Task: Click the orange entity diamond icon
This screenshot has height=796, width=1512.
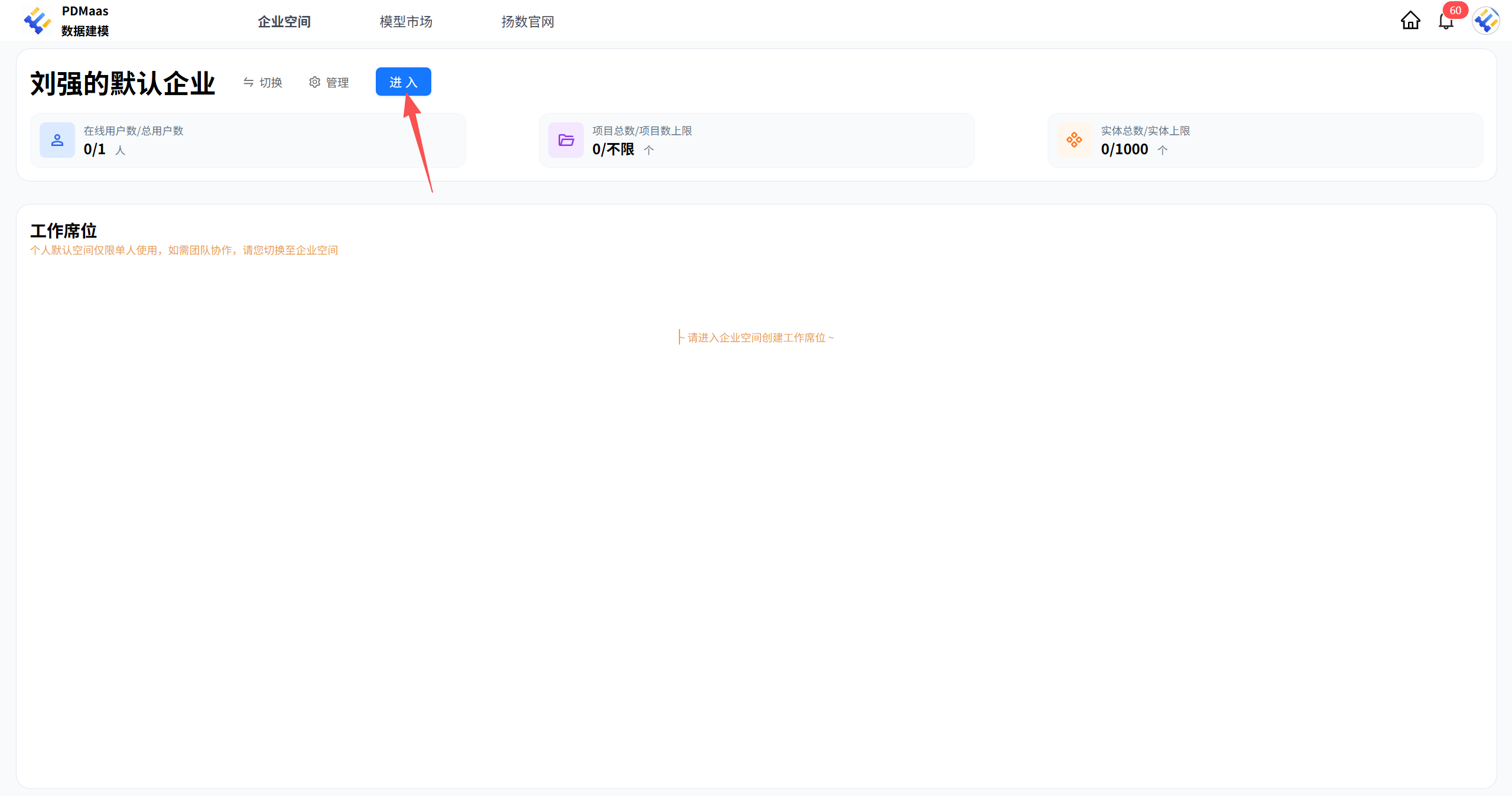Action: point(1074,140)
